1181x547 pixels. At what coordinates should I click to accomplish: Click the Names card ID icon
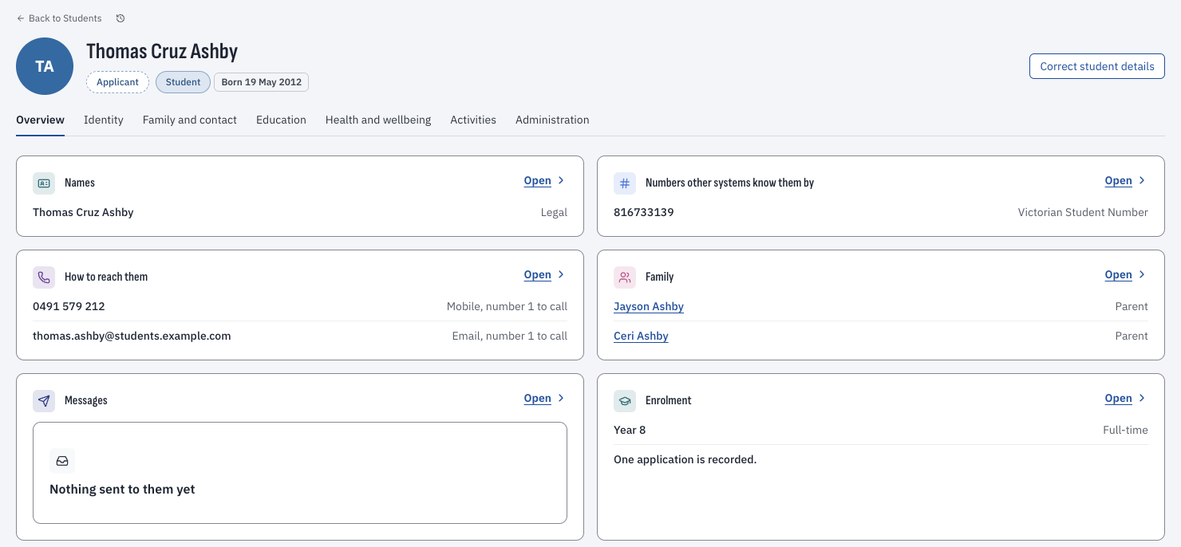(x=44, y=183)
